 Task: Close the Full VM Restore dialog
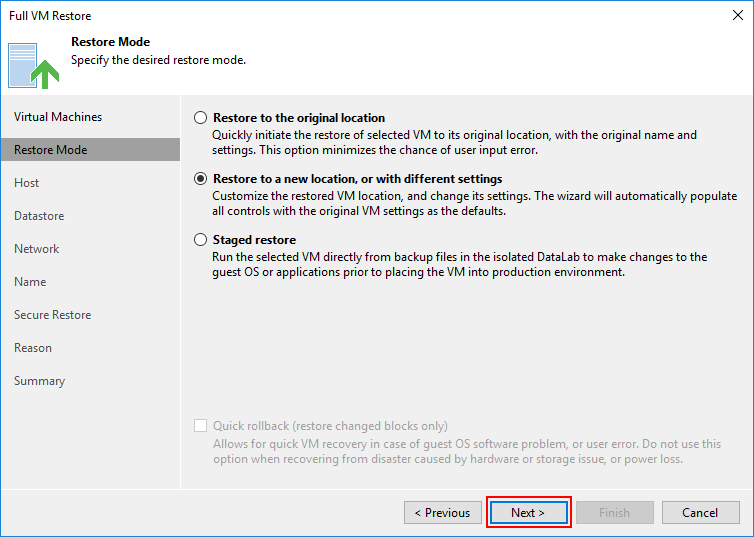point(738,15)
